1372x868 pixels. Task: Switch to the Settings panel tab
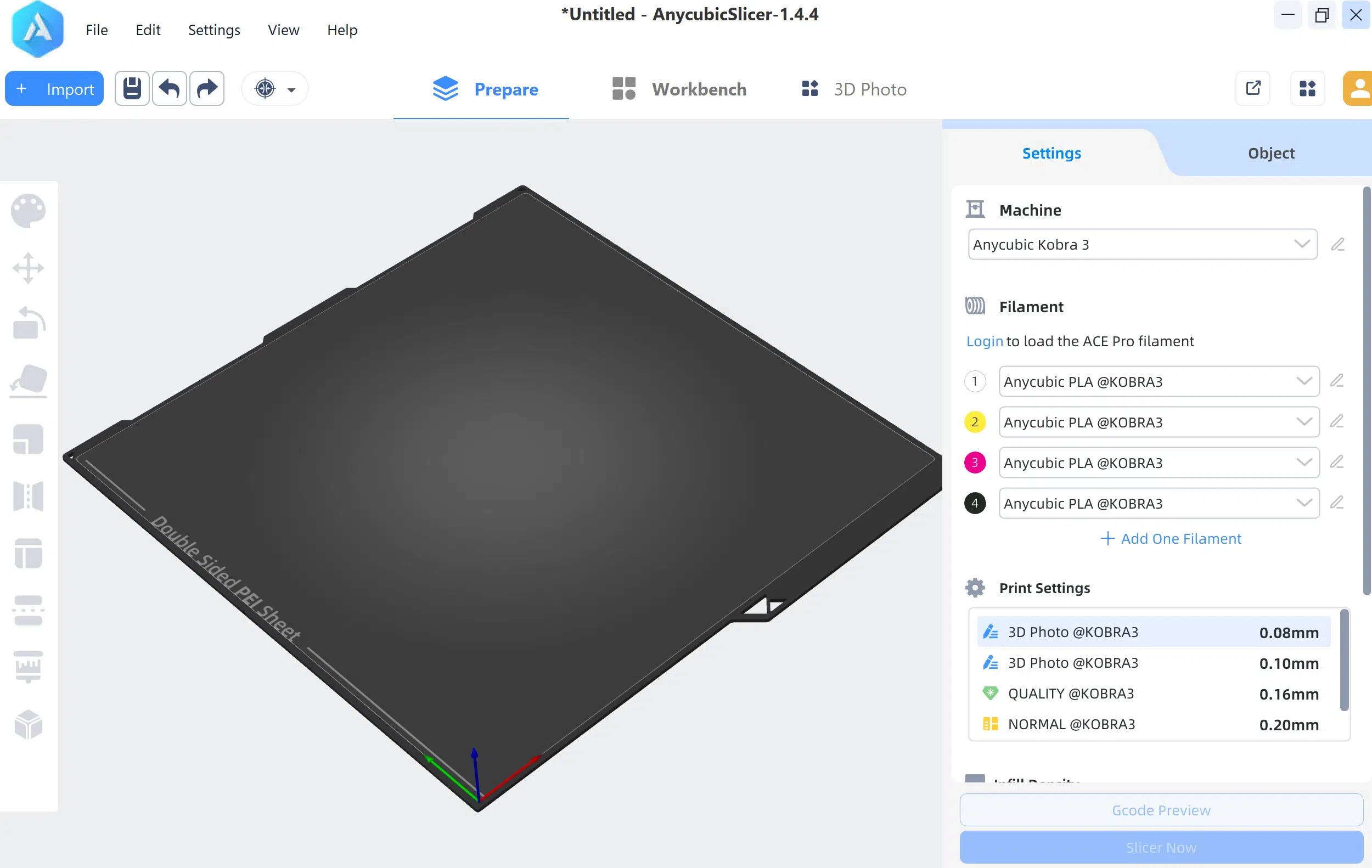tap(1051, 153)
